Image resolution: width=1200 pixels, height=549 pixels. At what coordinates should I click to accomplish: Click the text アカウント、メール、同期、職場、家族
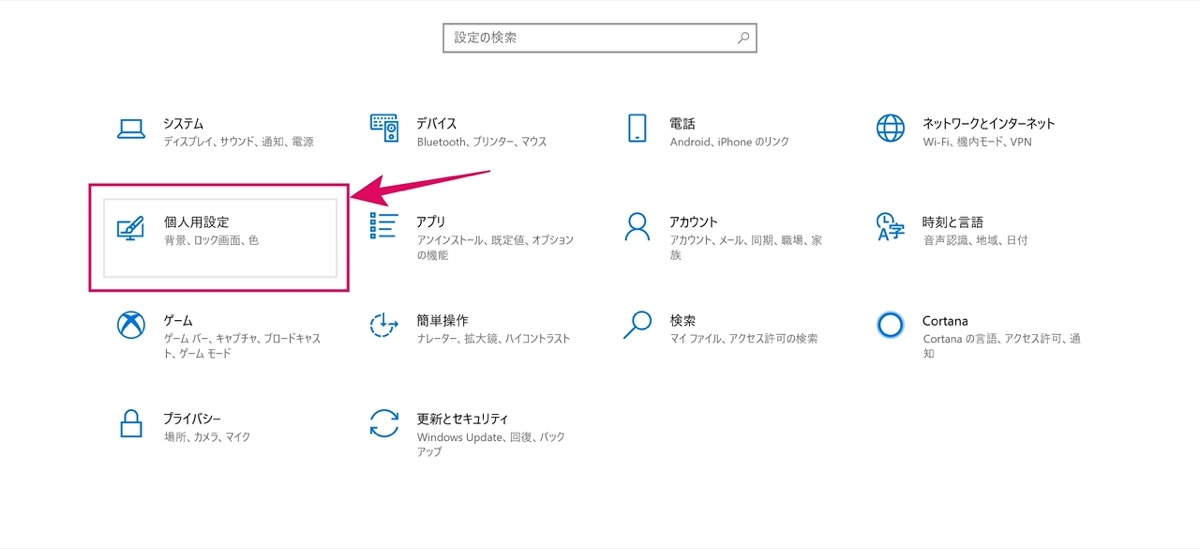[746, 247]
